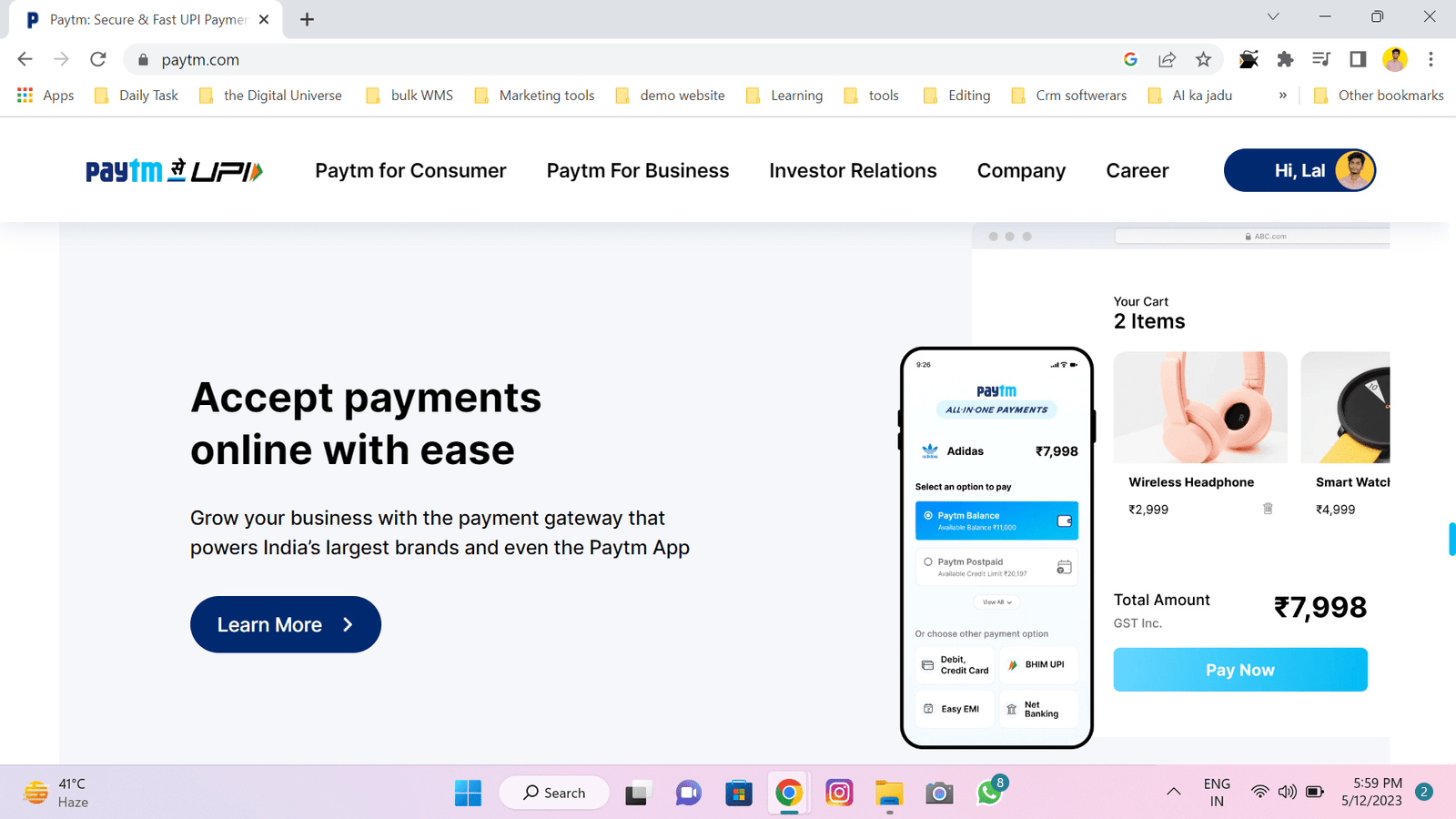View site info via the lock icon
Screen dimensions: 1456x819
pos(143,60)
